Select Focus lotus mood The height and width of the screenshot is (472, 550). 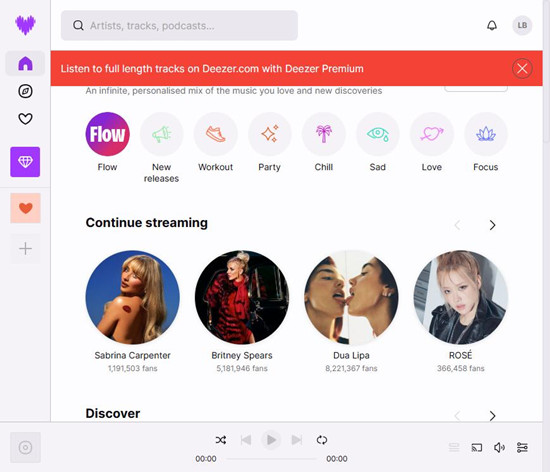(x=485, y=134)
